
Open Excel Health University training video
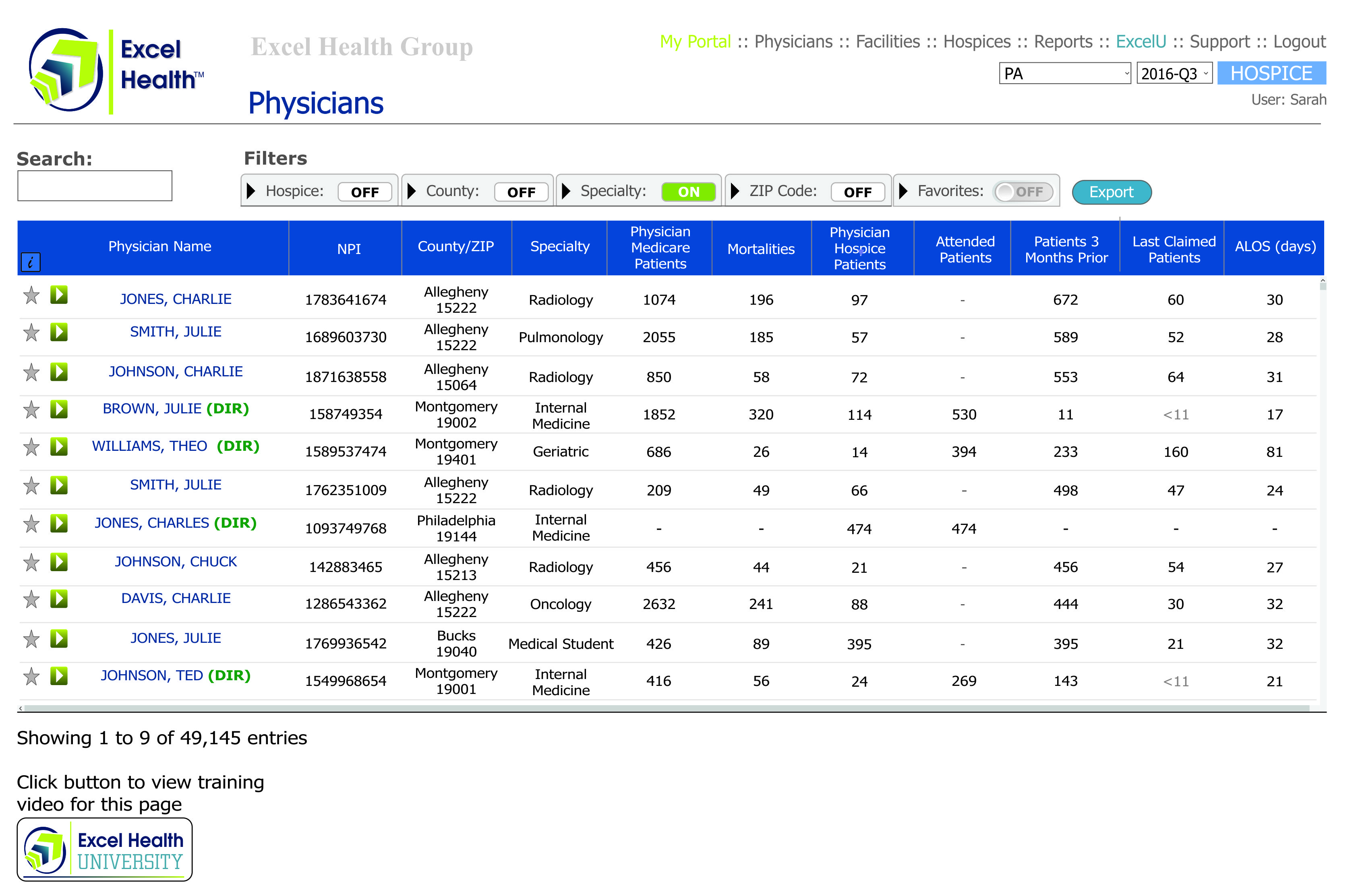coord(105,849)
